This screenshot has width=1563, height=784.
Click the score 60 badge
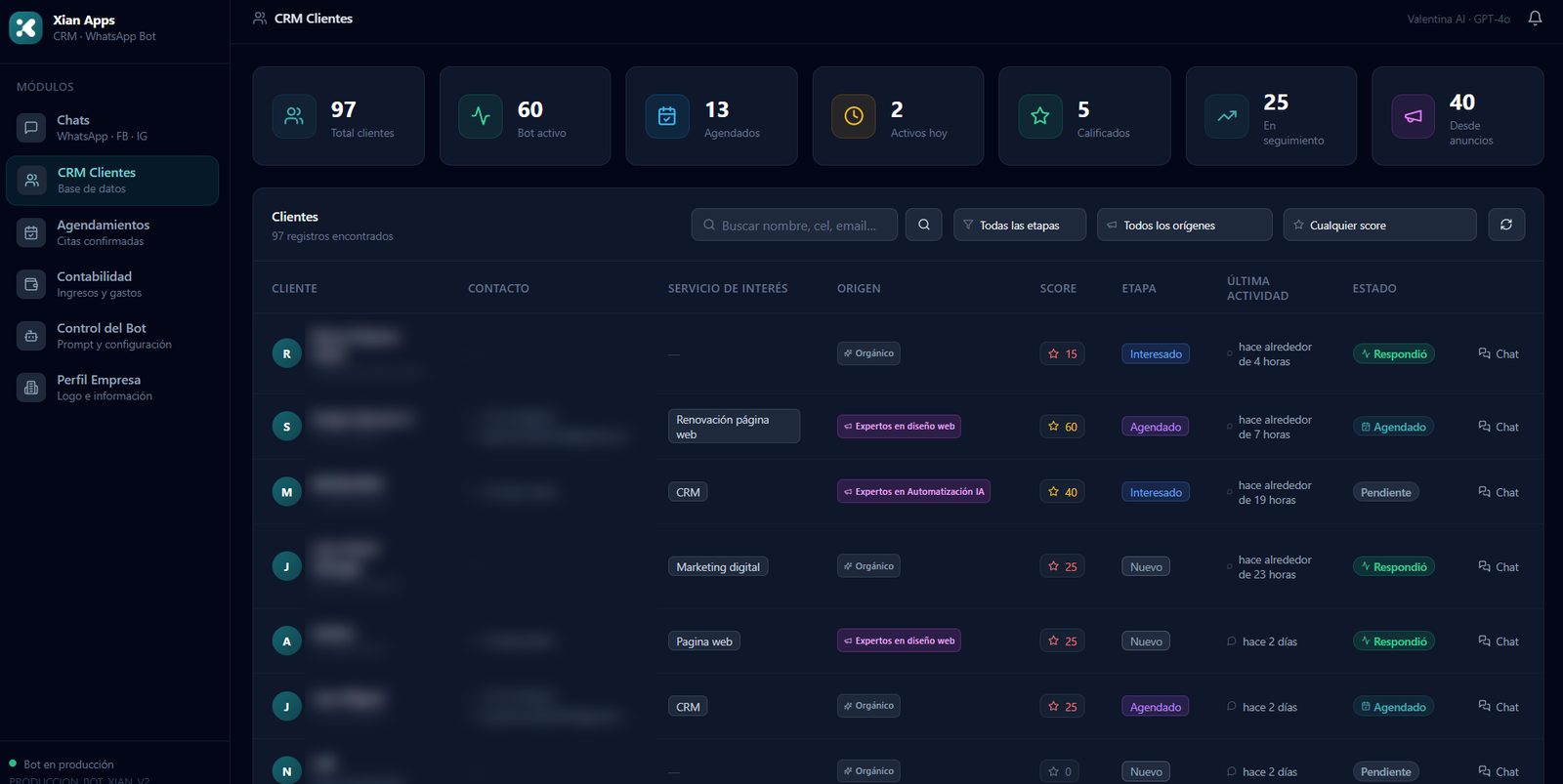coord(1062,427)
